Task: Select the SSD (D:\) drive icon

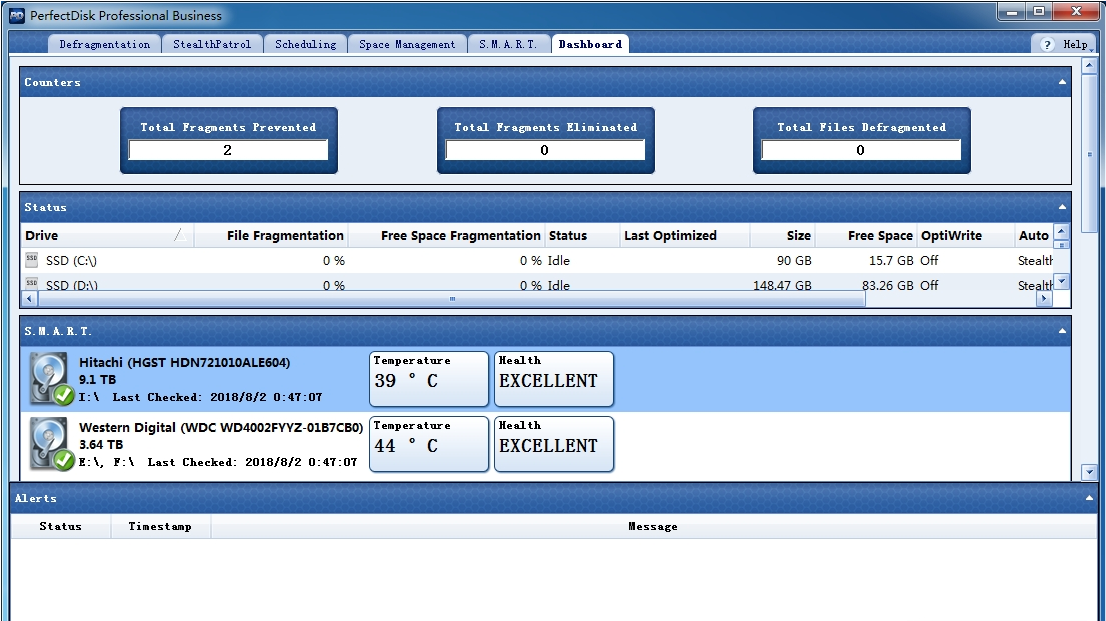Action: tap(30, 284)
